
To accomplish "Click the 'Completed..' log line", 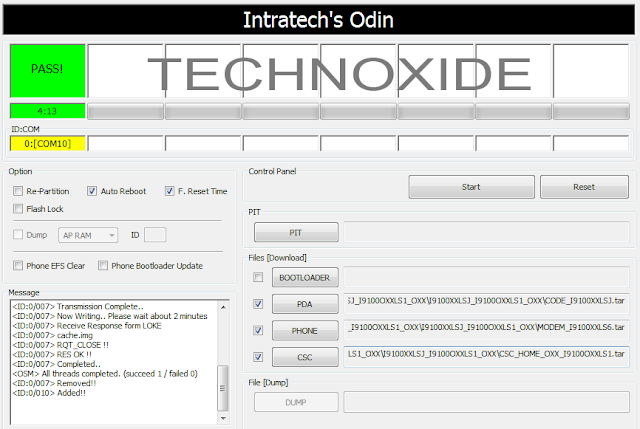I will pyautogui.click(x=56, y=364).
